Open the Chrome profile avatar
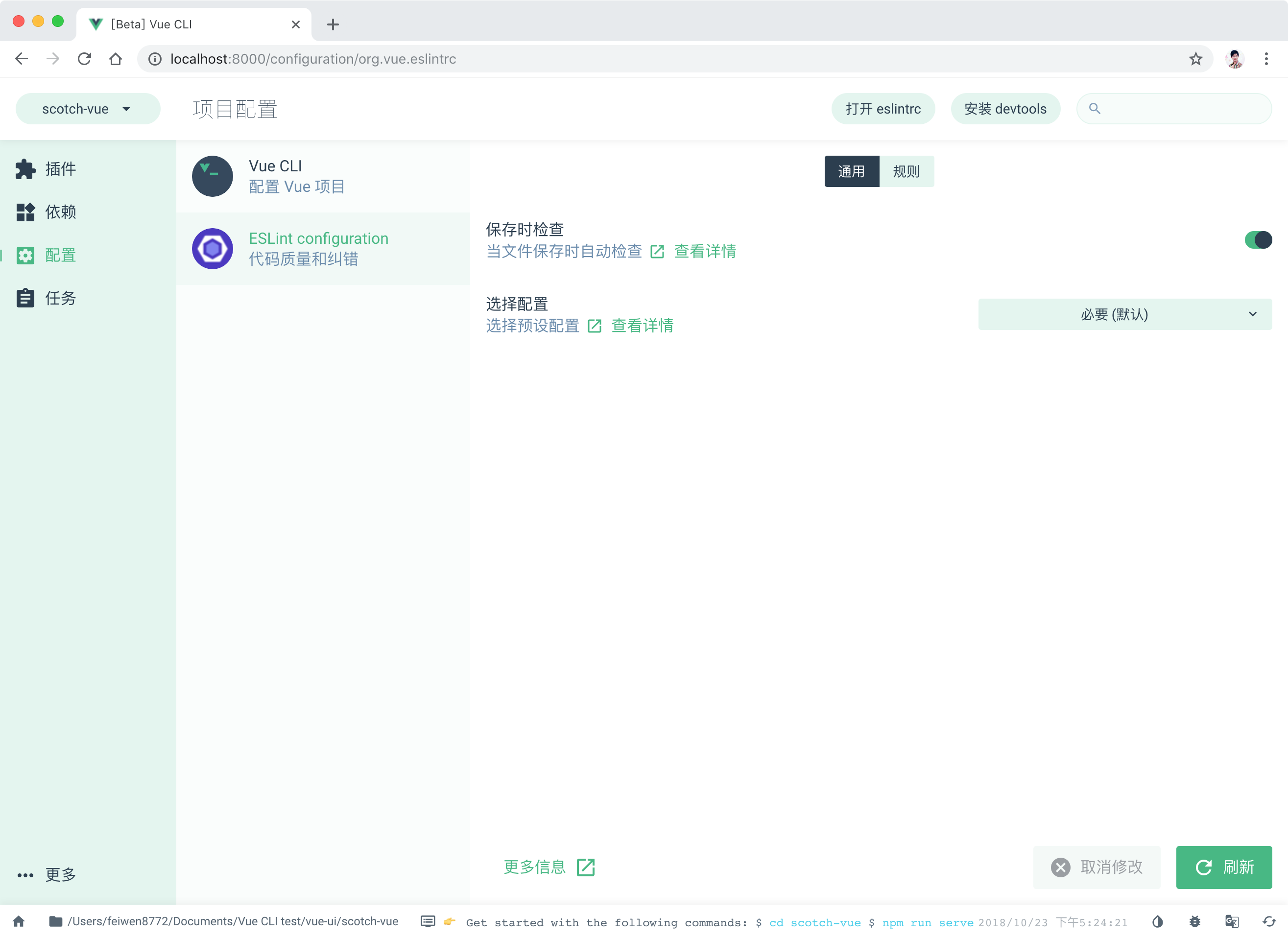The image size is (1288, 938). pos(1235,58)
